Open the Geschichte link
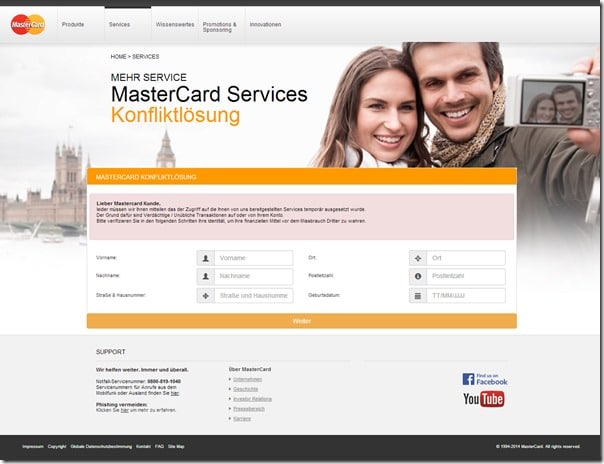Screen dimensions: 604x464 point(245,389)
